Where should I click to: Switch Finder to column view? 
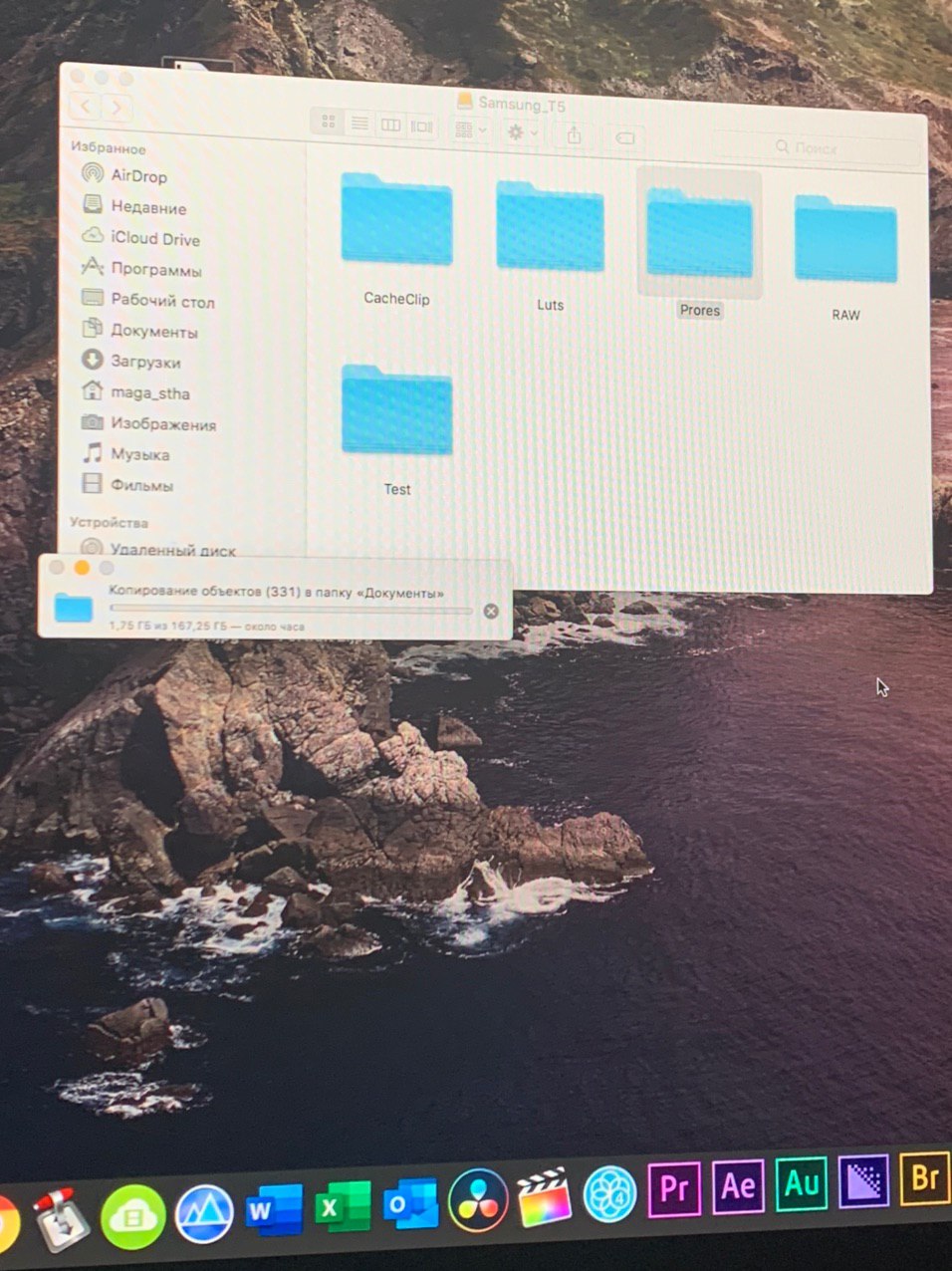[x=390, y=126]
